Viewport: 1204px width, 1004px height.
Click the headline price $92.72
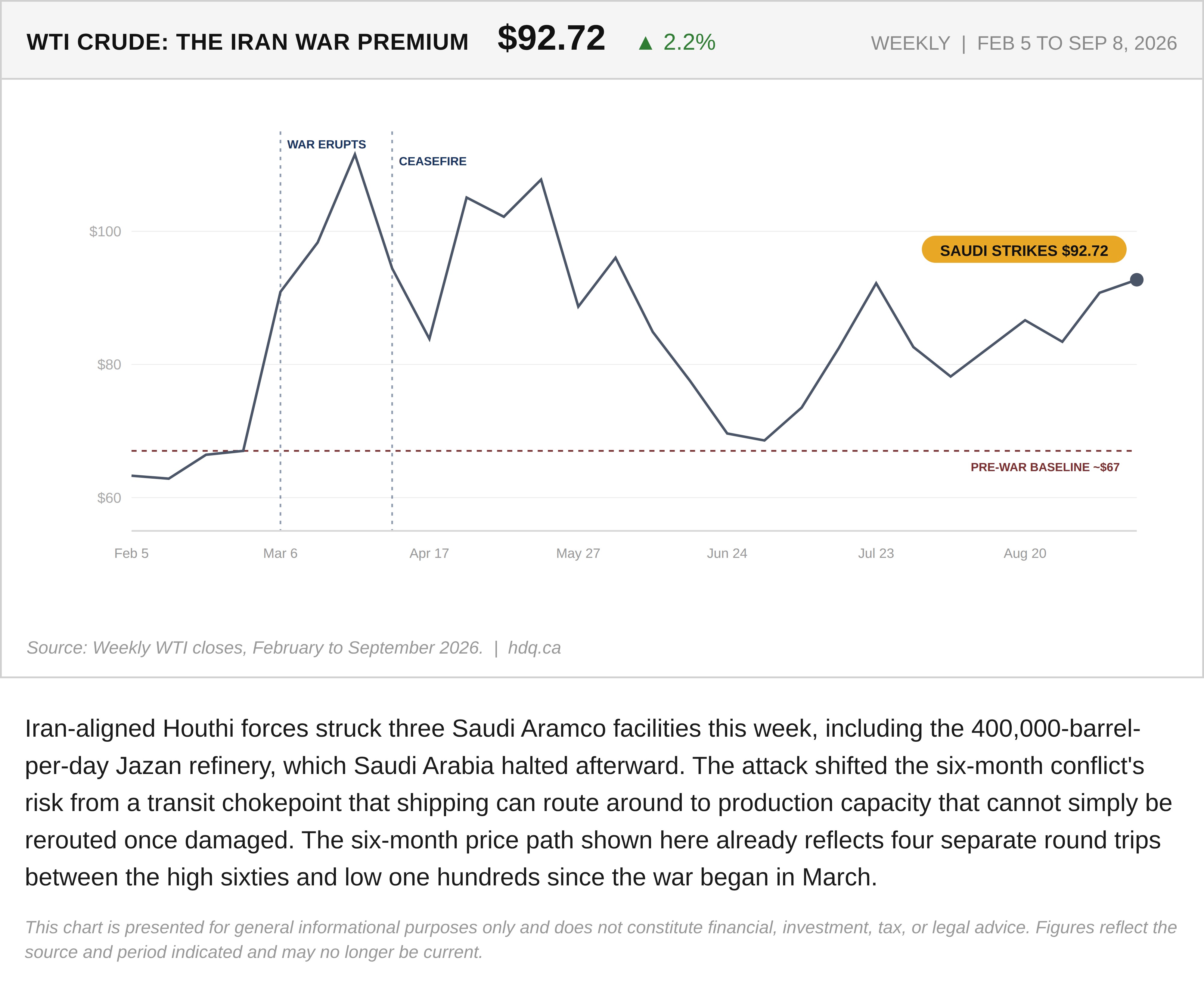[x=551, y=39]
